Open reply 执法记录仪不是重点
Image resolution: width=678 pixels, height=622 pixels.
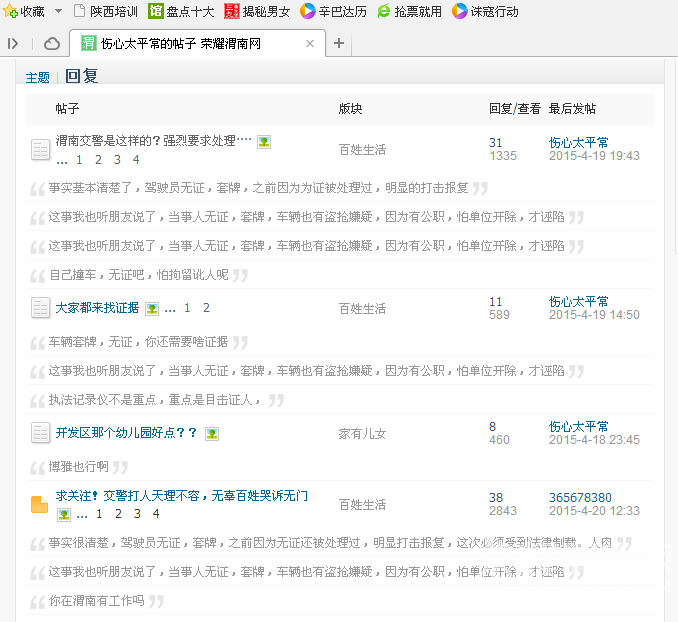[x=154, y=400]
